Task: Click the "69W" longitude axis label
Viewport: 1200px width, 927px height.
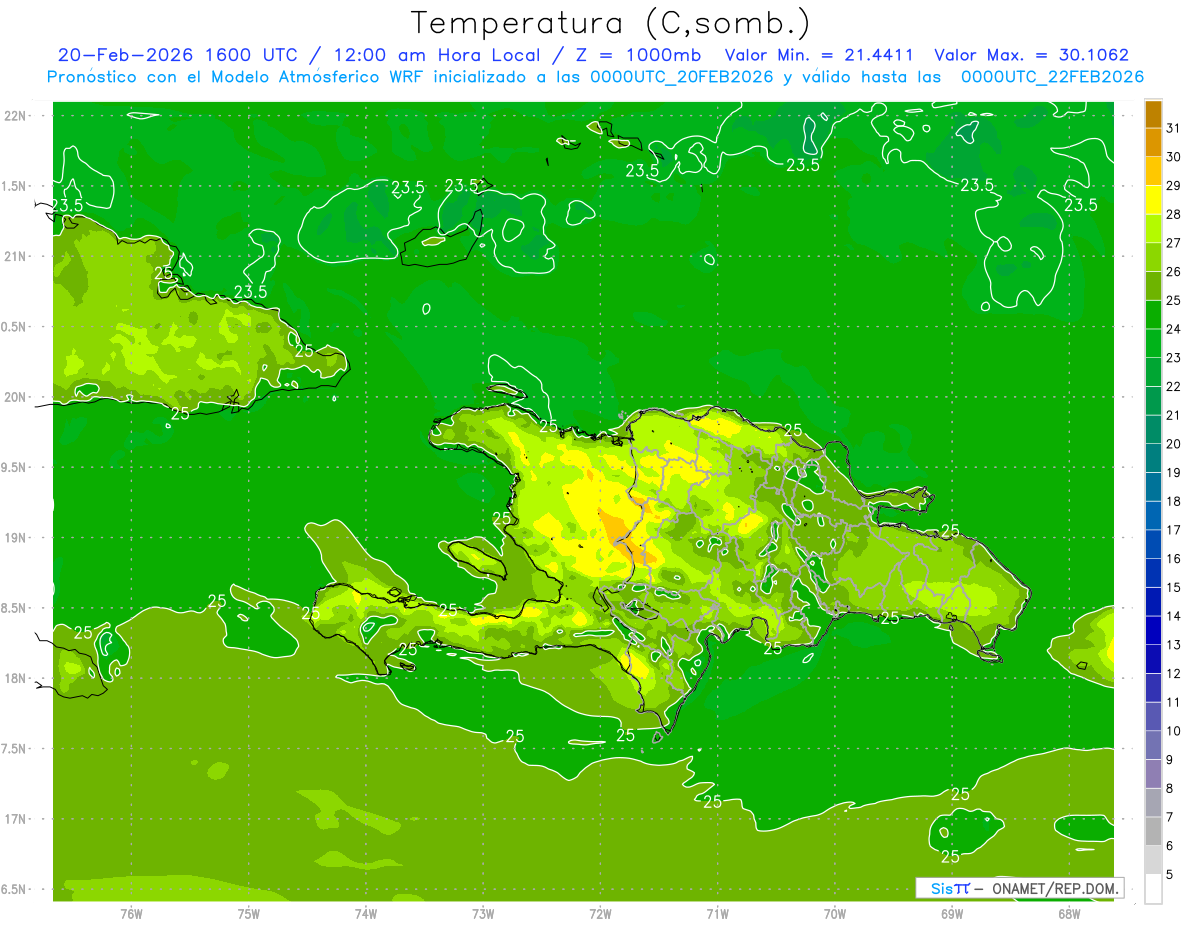Action: pos(952,914)
